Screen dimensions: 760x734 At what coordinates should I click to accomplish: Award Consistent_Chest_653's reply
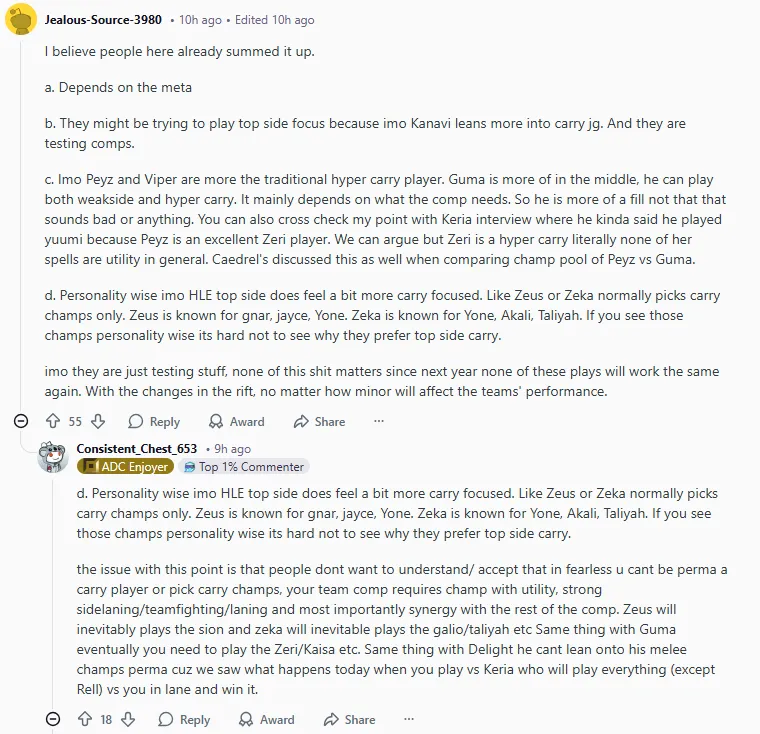pyautogui.click(x=267, y=719)
